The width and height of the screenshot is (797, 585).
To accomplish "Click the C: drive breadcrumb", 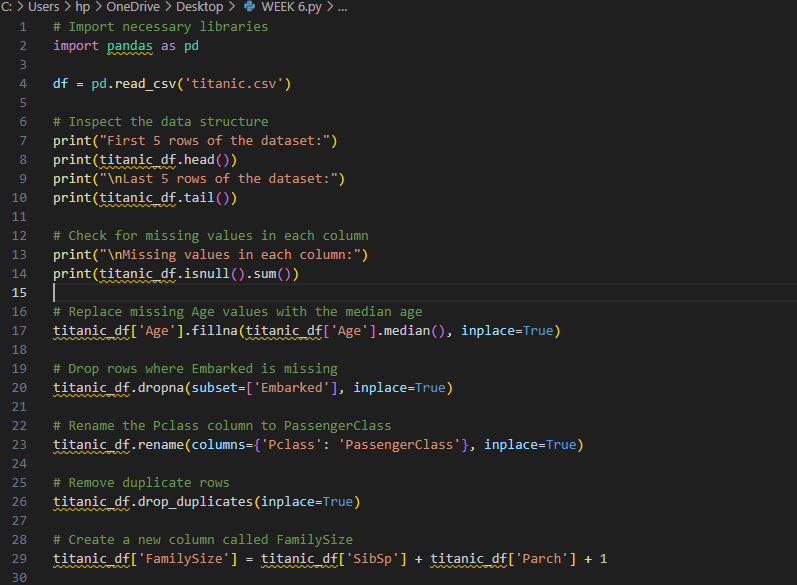I will (x=7, y=7).
